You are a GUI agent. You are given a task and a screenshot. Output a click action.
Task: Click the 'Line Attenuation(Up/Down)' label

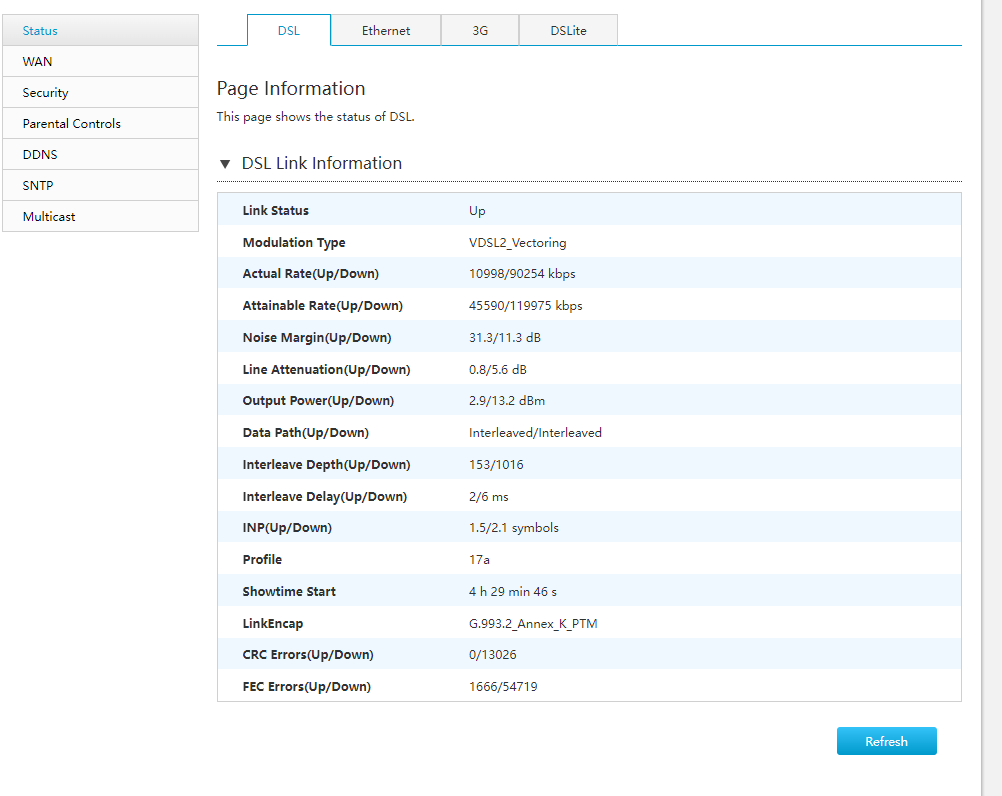[x=327, y=369]
